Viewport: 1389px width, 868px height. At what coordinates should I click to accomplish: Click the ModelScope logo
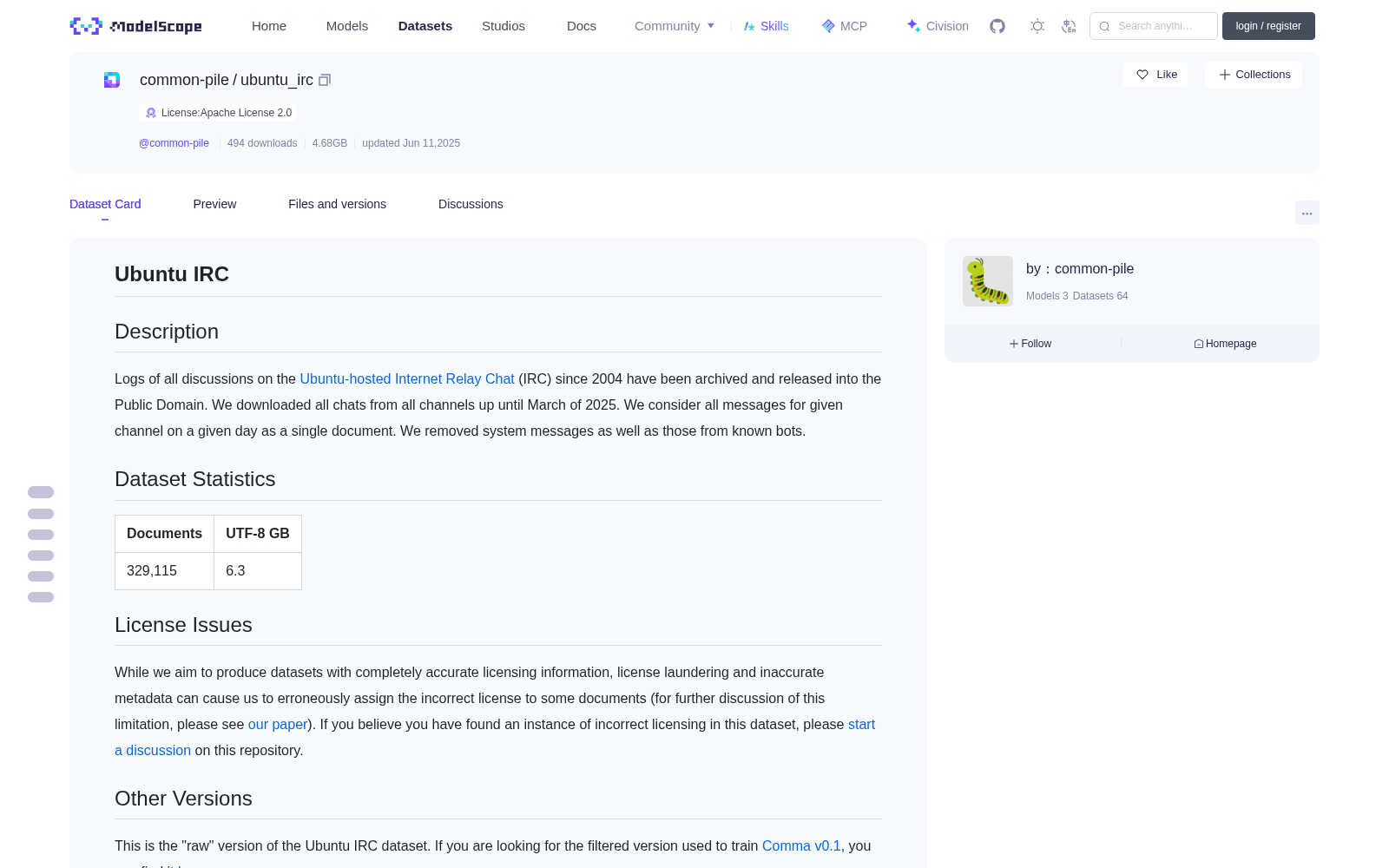(136, 26)
